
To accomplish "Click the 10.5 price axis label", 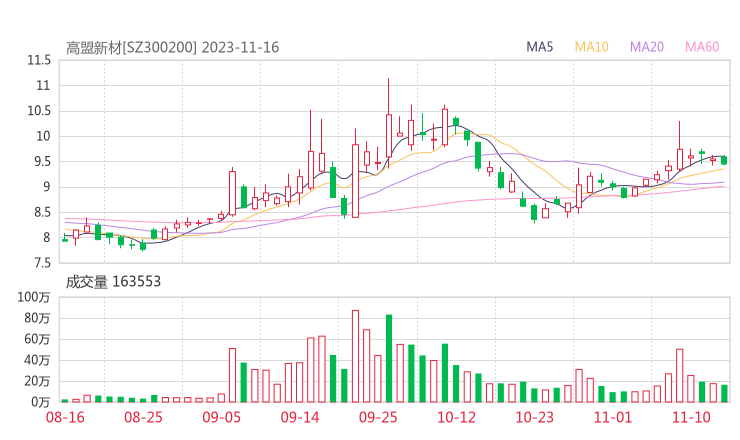I will [x=39, y=111].
